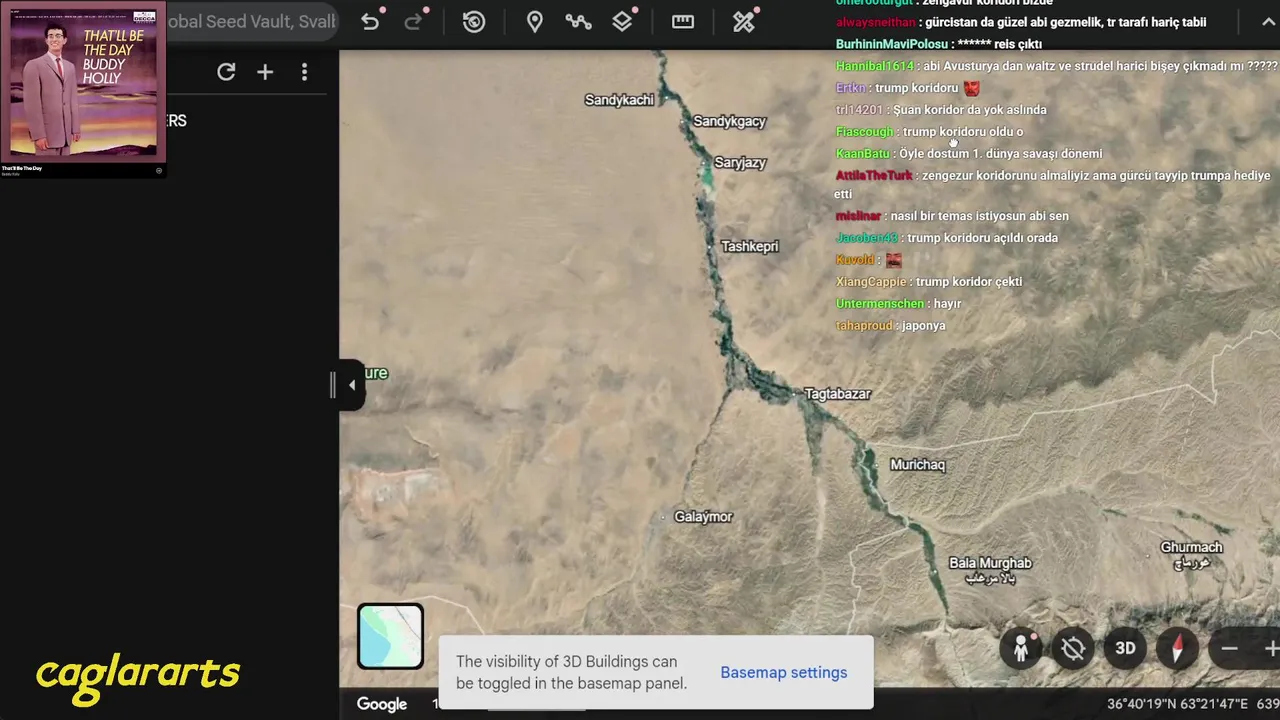The width and height of the screenshot is (1280, 720).
Task: Click the red compass north icon
Action: coord(1177,649)
